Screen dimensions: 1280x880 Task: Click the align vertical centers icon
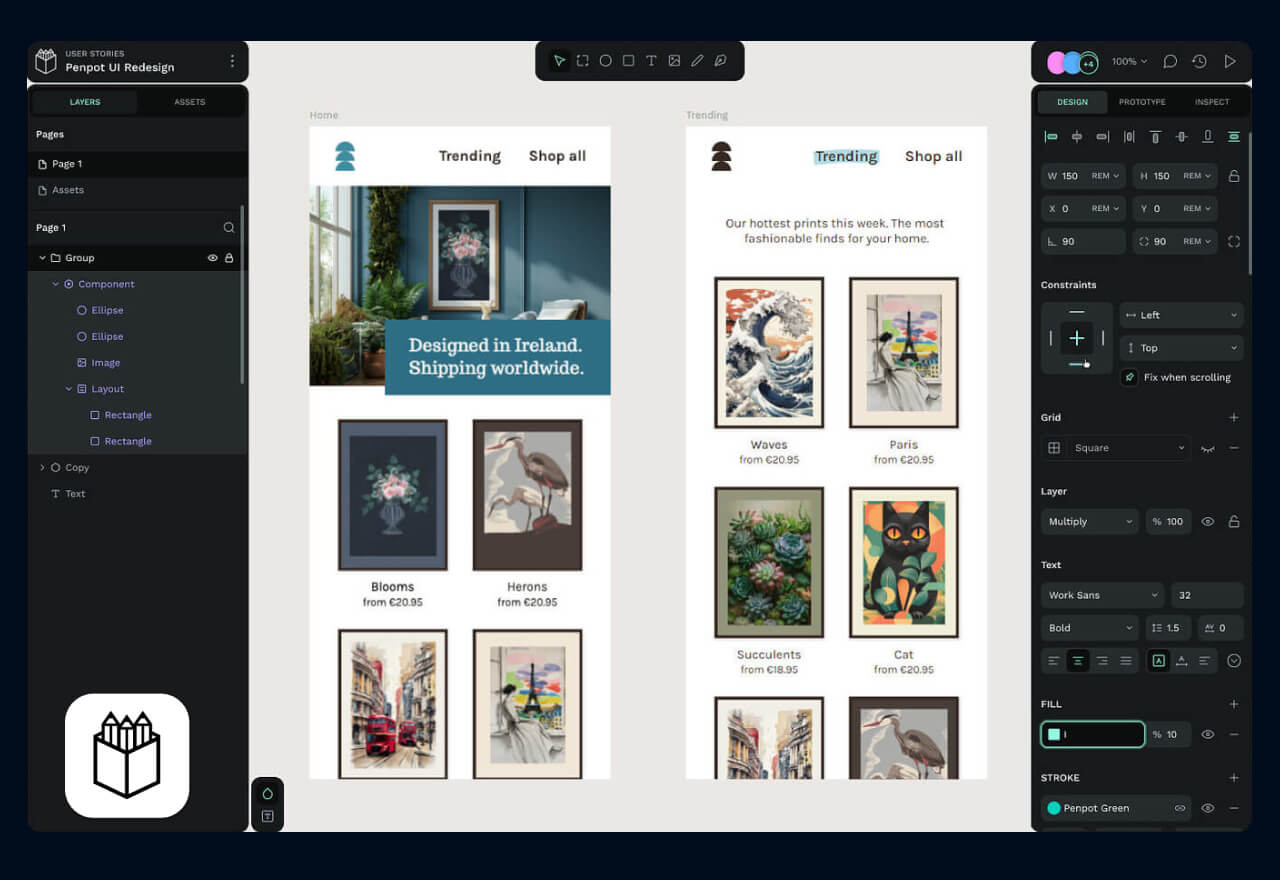point(1181,137)
